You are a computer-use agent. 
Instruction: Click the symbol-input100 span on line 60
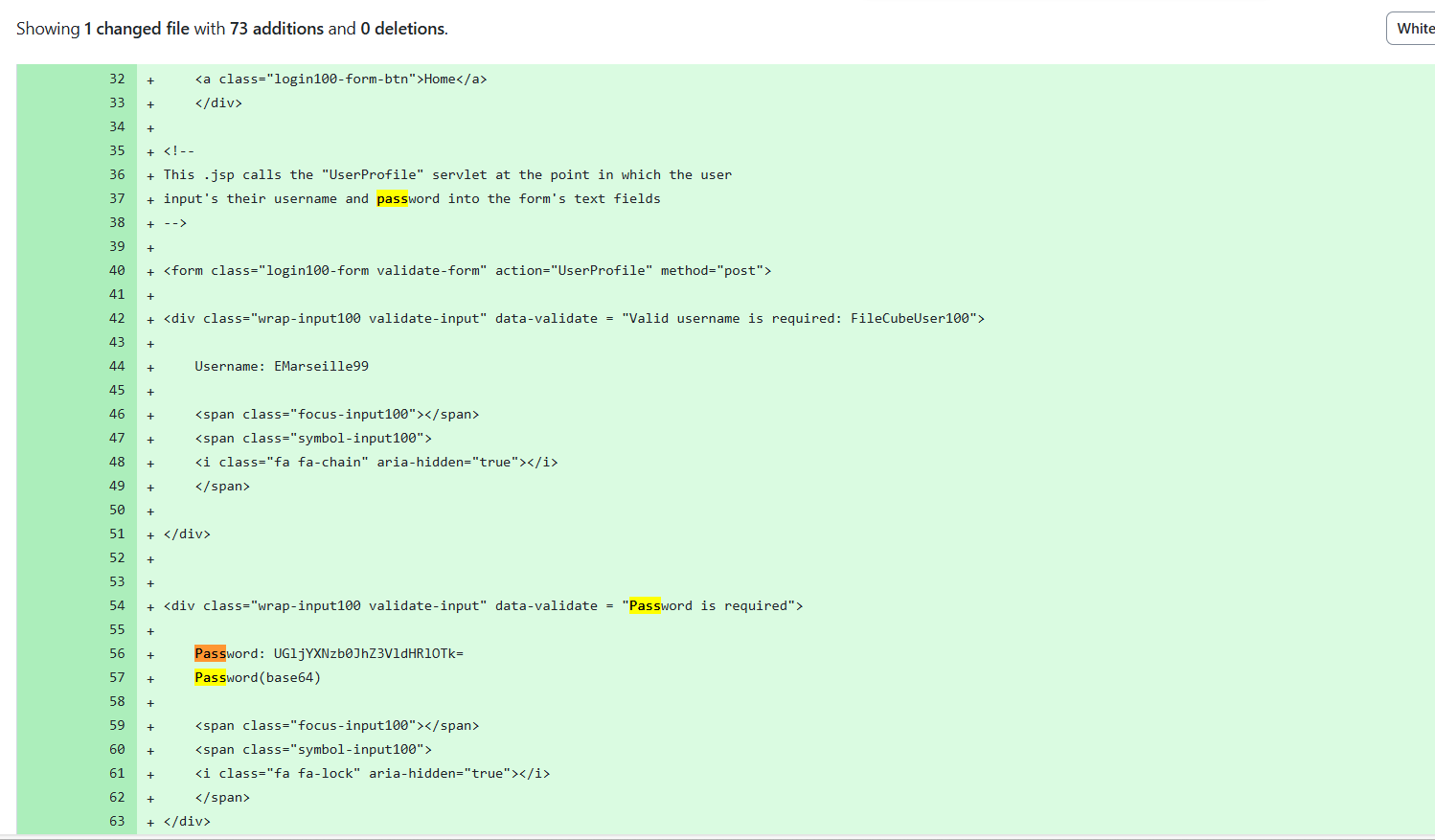coord(313,749)
